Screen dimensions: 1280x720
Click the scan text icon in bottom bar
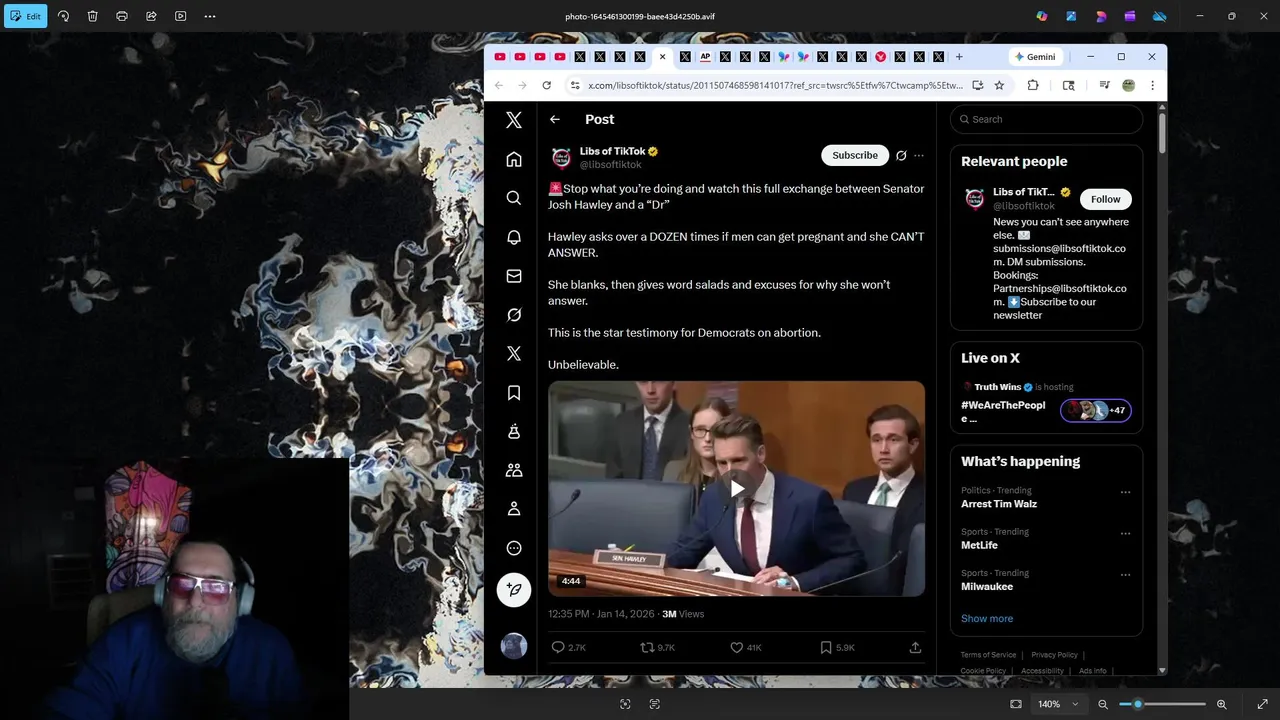655,704
